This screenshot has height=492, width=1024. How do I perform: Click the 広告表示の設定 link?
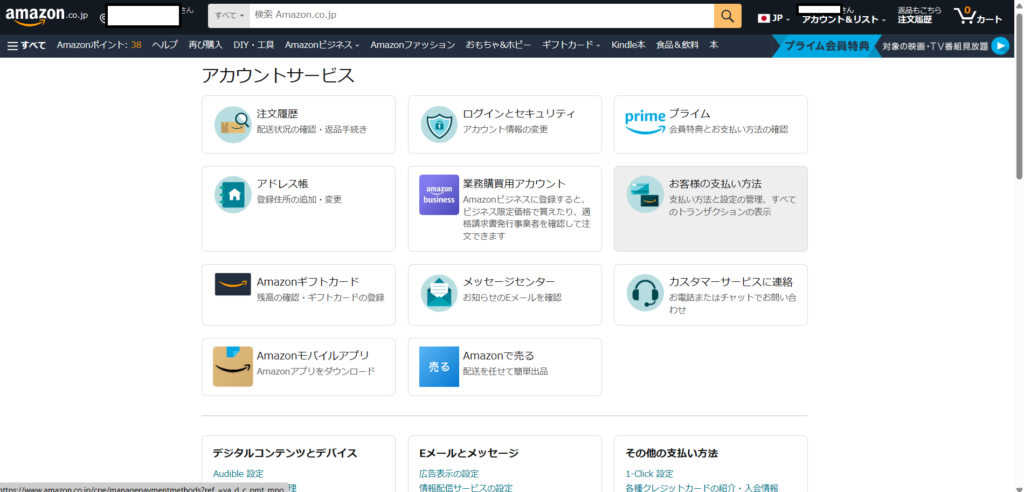tap(449, 474)
